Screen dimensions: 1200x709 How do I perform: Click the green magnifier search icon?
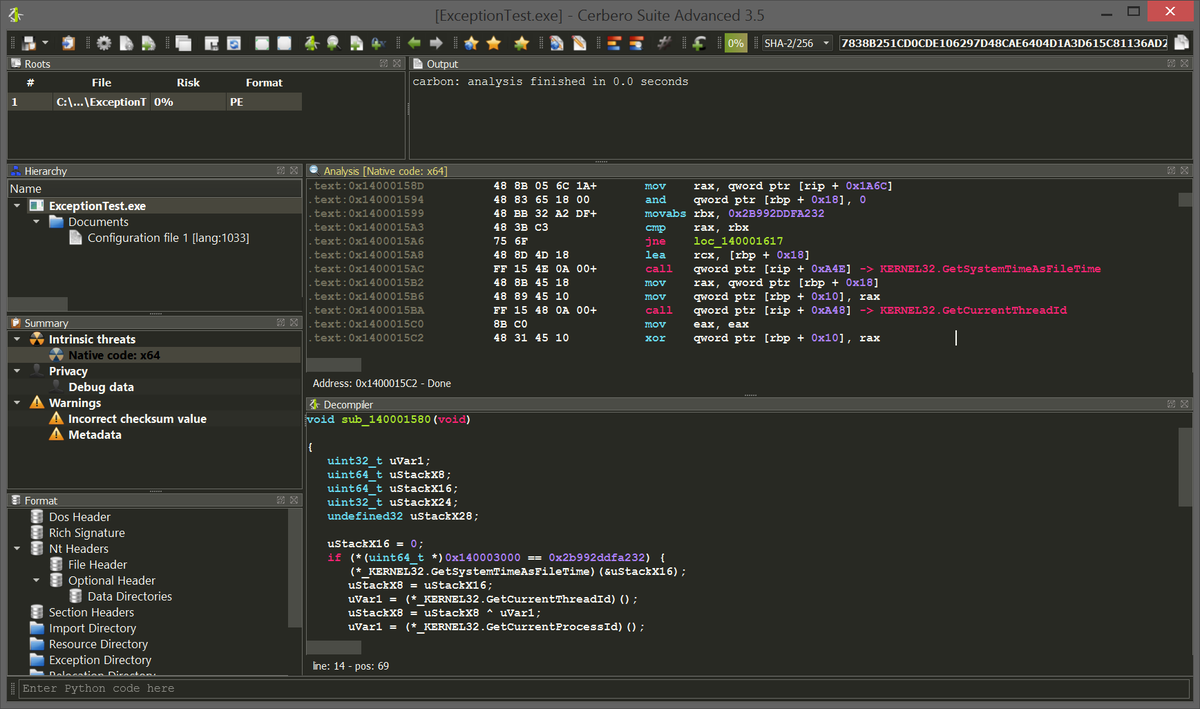[x=333, y=43]
